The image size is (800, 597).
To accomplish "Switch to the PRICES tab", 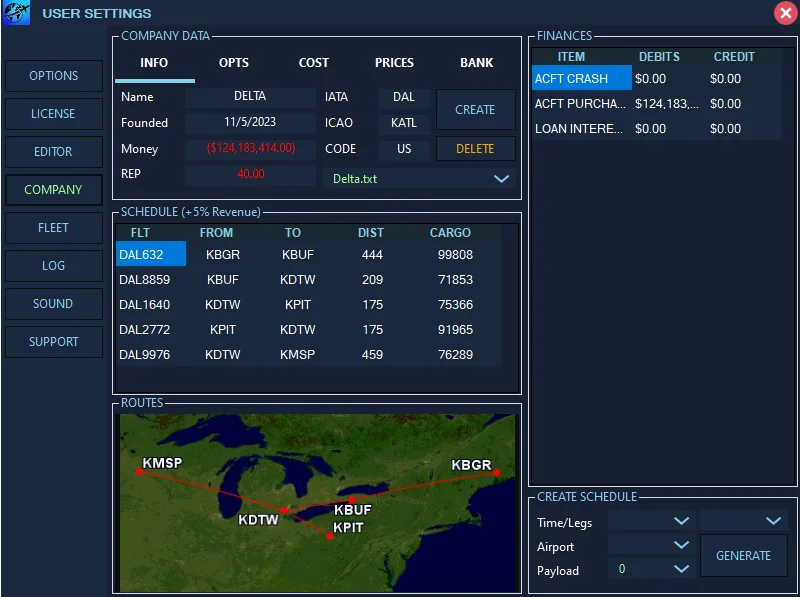I will point(394,63).
